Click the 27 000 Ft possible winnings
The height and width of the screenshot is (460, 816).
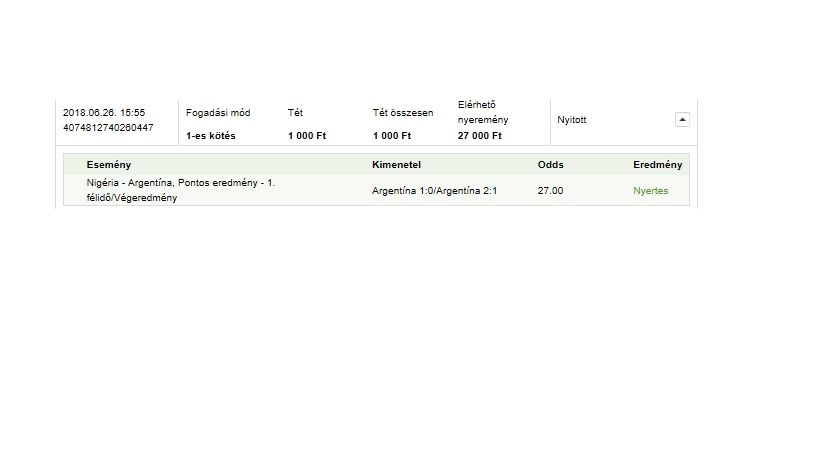(x=480, y=135)
